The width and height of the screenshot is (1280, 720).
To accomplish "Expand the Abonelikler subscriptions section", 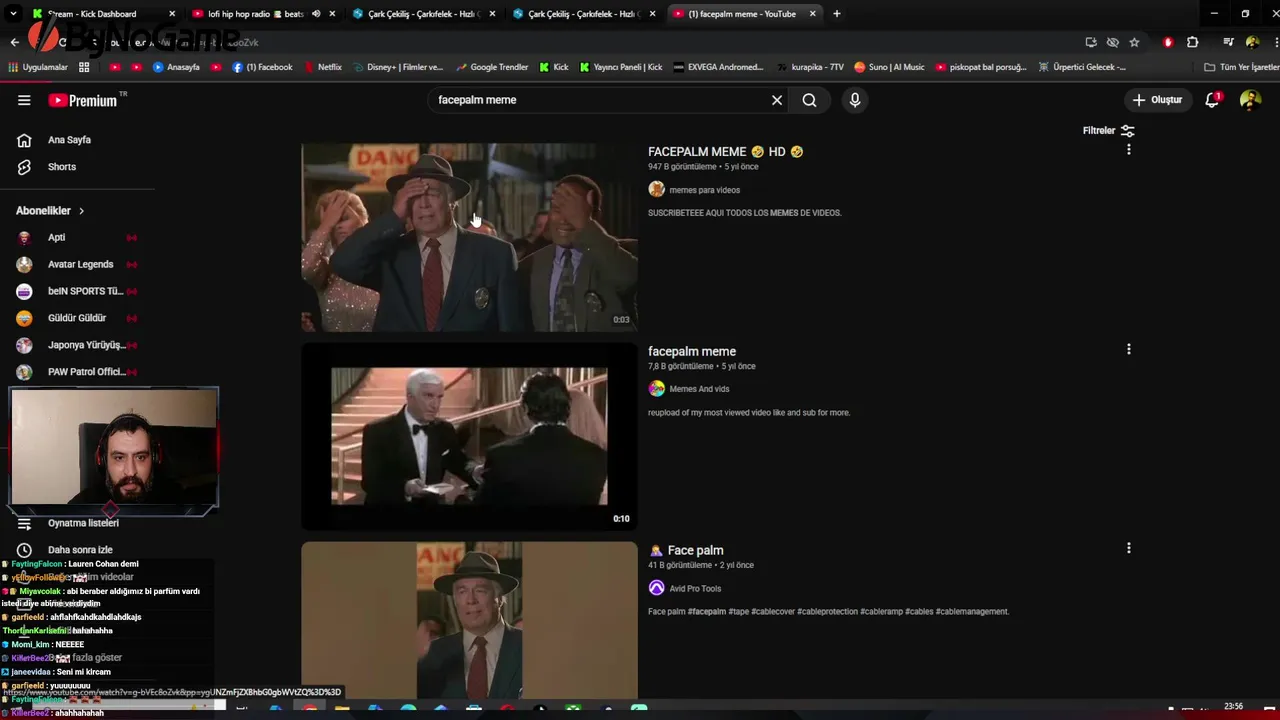I will click(x=50, y=211).
